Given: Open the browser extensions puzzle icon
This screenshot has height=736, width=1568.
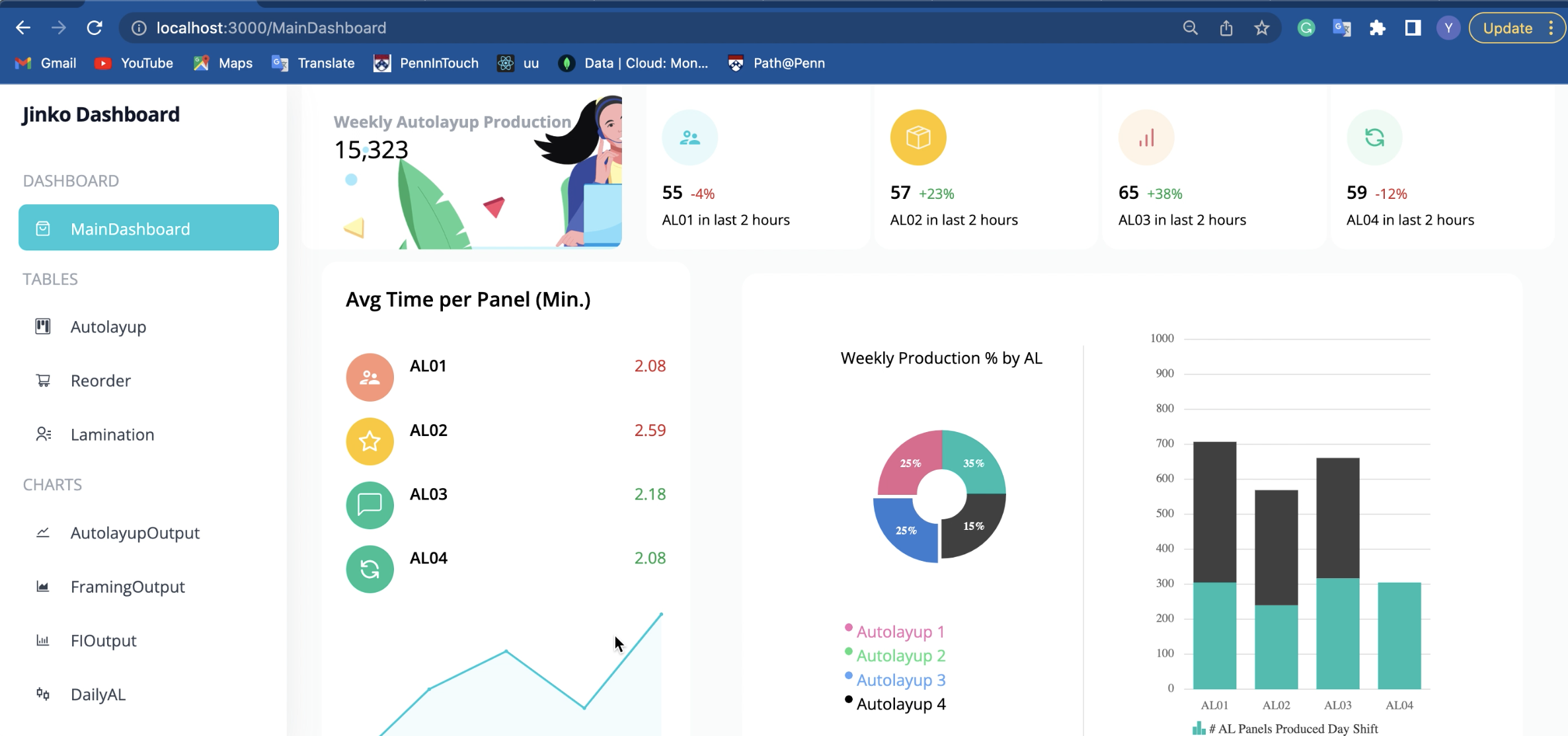Looking at the screenshot, I should (x=1377, y=28).
